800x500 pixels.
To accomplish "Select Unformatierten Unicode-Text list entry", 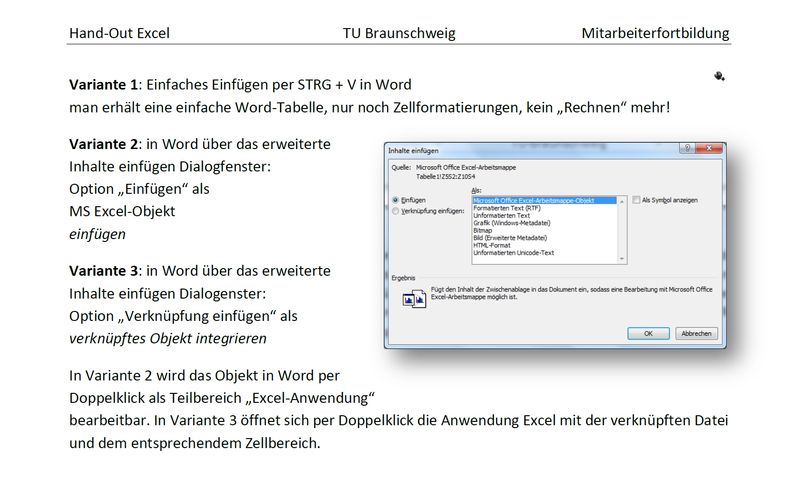I will (514, 253).
